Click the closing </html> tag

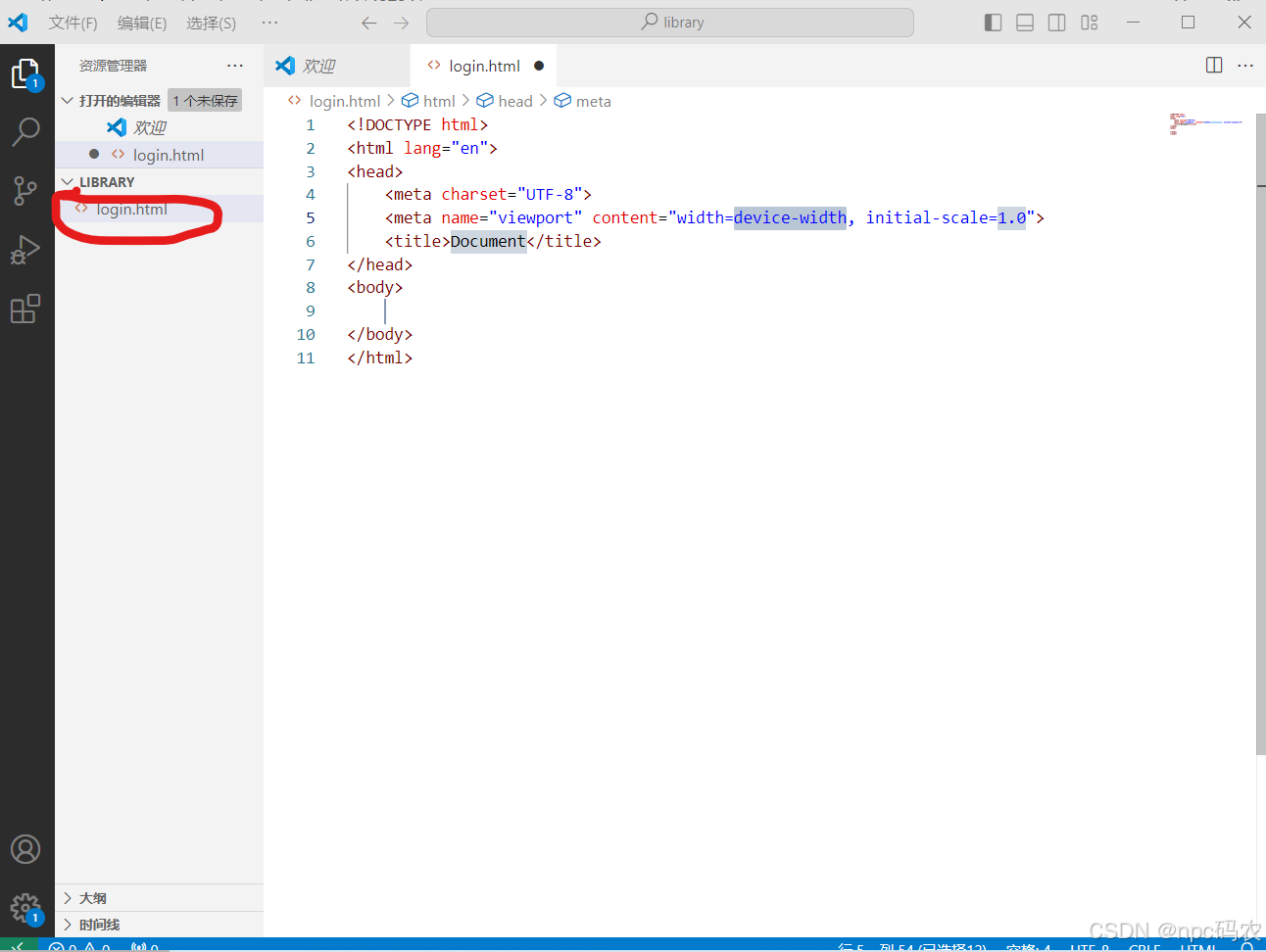coord(380,357)
